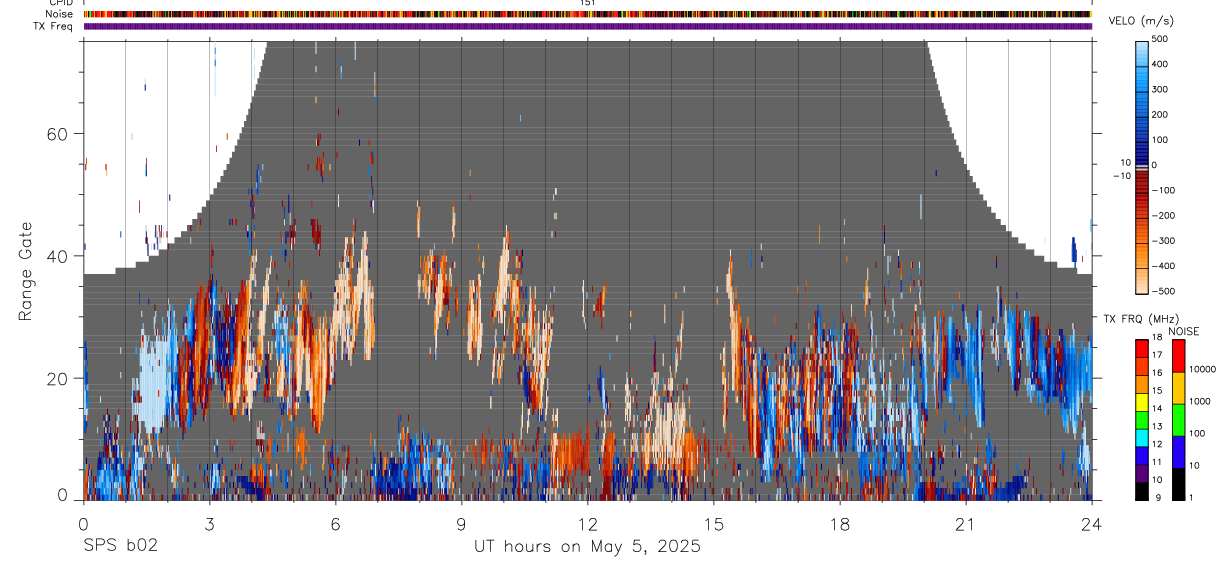Click the 'UT hours on May 5, 2025' label
This screenshot has height=567, width=1228.
pos(587,547)
